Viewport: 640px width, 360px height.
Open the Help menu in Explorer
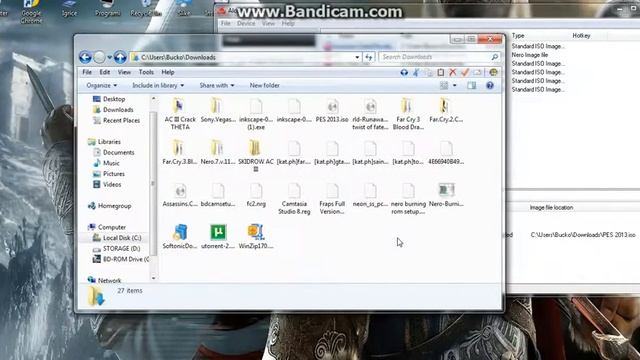point(168,72)
